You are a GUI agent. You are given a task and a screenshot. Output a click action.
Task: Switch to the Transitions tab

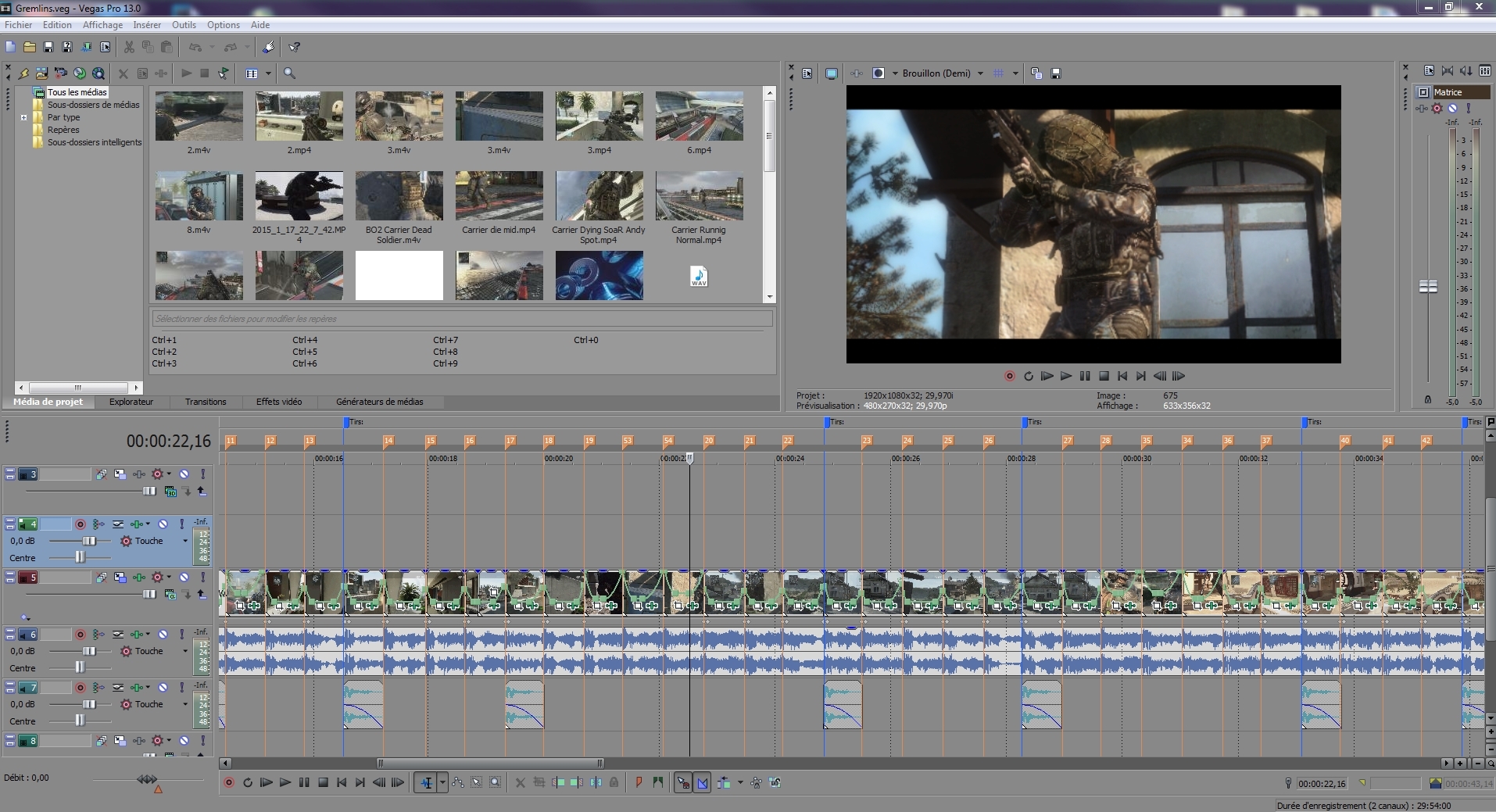click(x=206, y=402)
